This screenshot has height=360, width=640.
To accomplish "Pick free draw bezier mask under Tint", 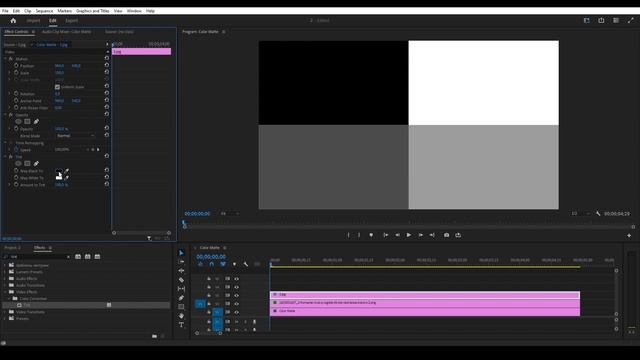I will [36, 164].
